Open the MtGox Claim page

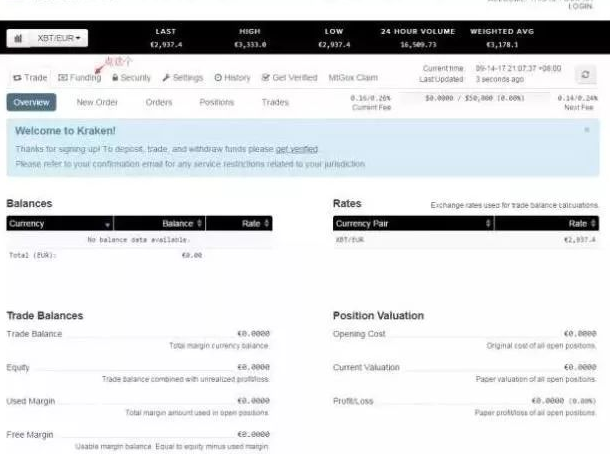click(353, 78)
